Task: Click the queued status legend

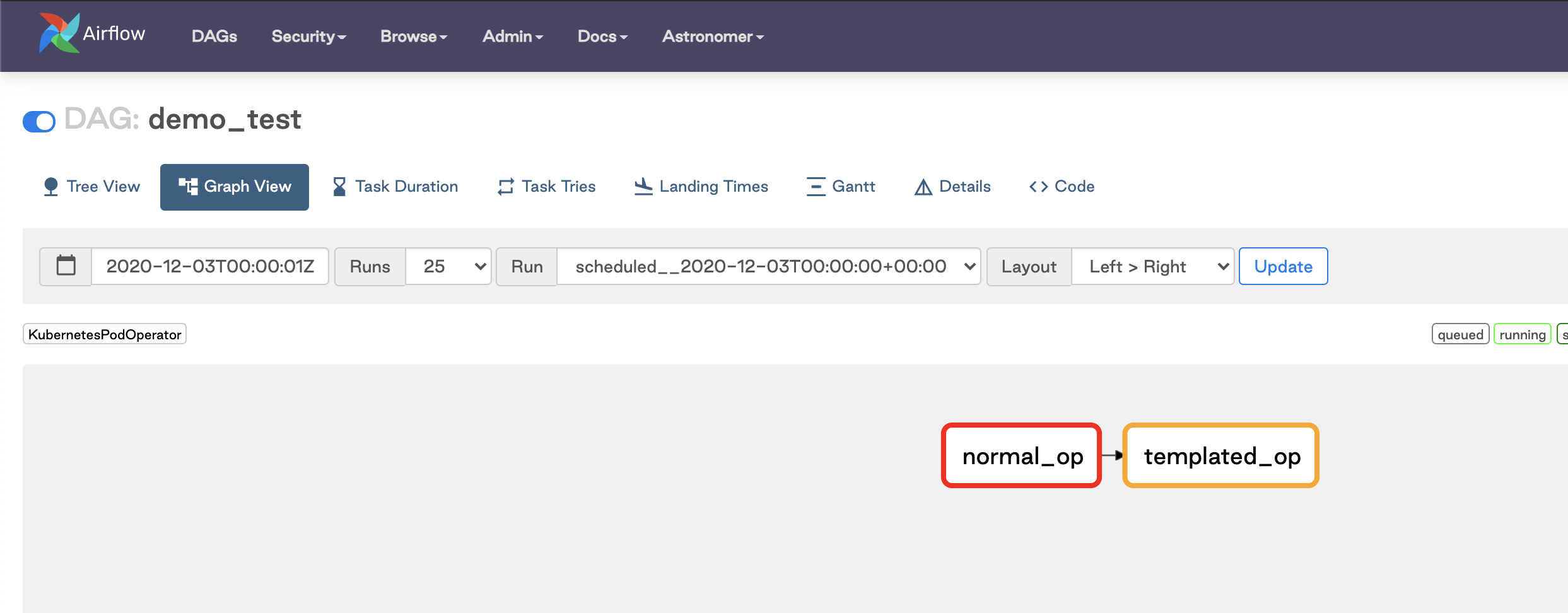Action: [x=1461, y=334]
